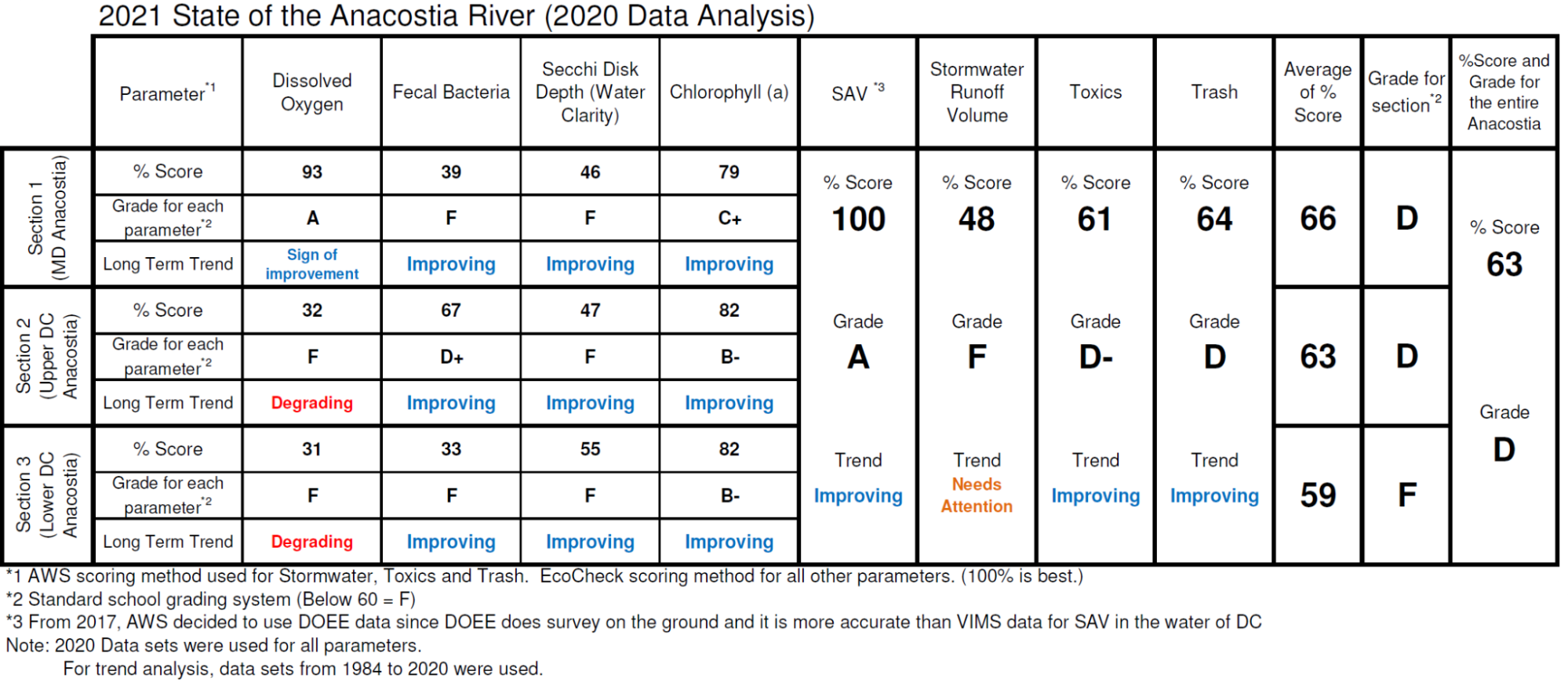
Task: Click the "Sign of improvement" trend cell
Action: pyautogui.click(x=311, y=264)
